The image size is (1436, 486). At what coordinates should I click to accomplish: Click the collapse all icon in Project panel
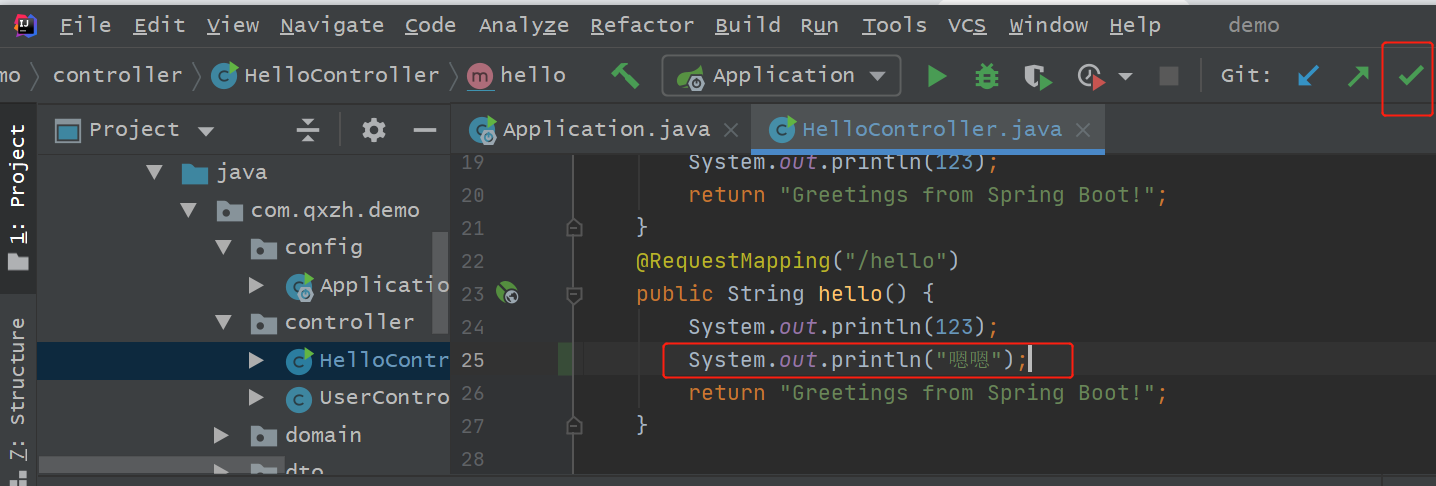[x=308, y=130]
